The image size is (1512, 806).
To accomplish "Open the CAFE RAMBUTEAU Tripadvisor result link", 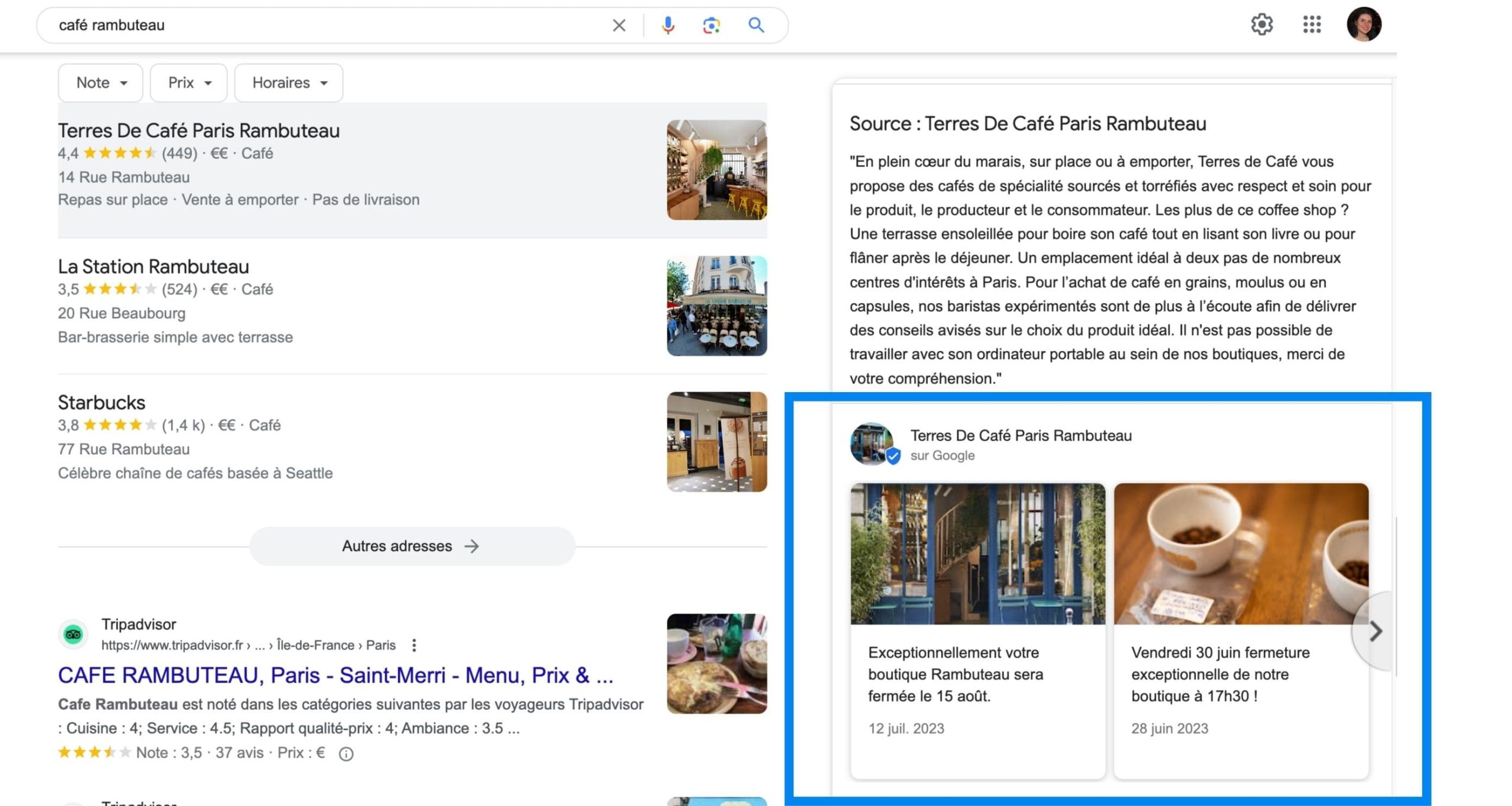I will (x=335, y=675).
